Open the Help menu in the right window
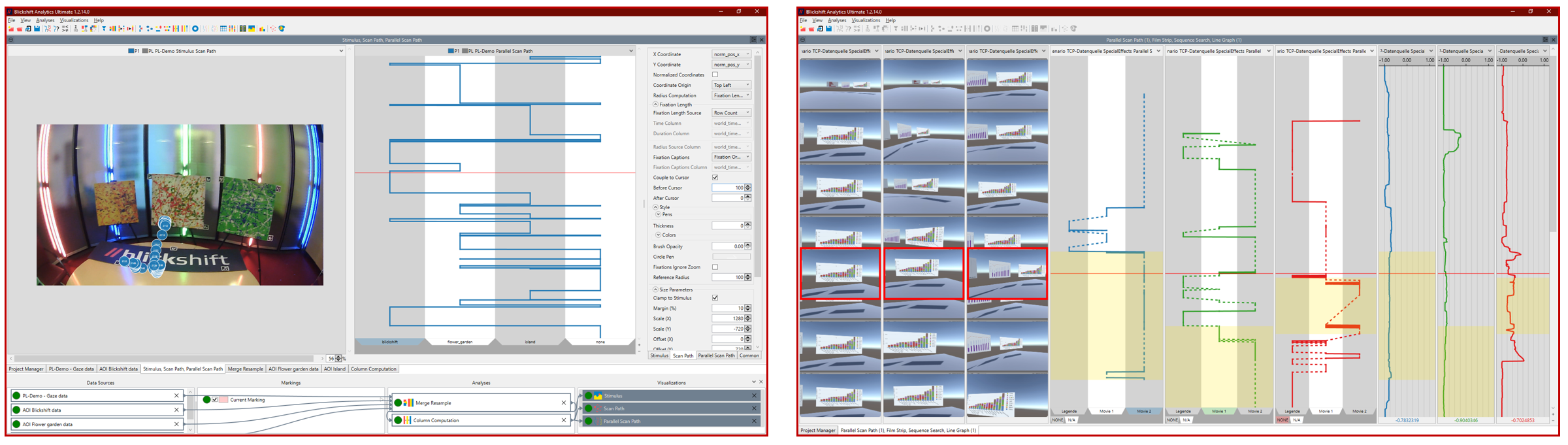Image resolution: width=1568 pixels, height=445 pixels. [890, 20]
